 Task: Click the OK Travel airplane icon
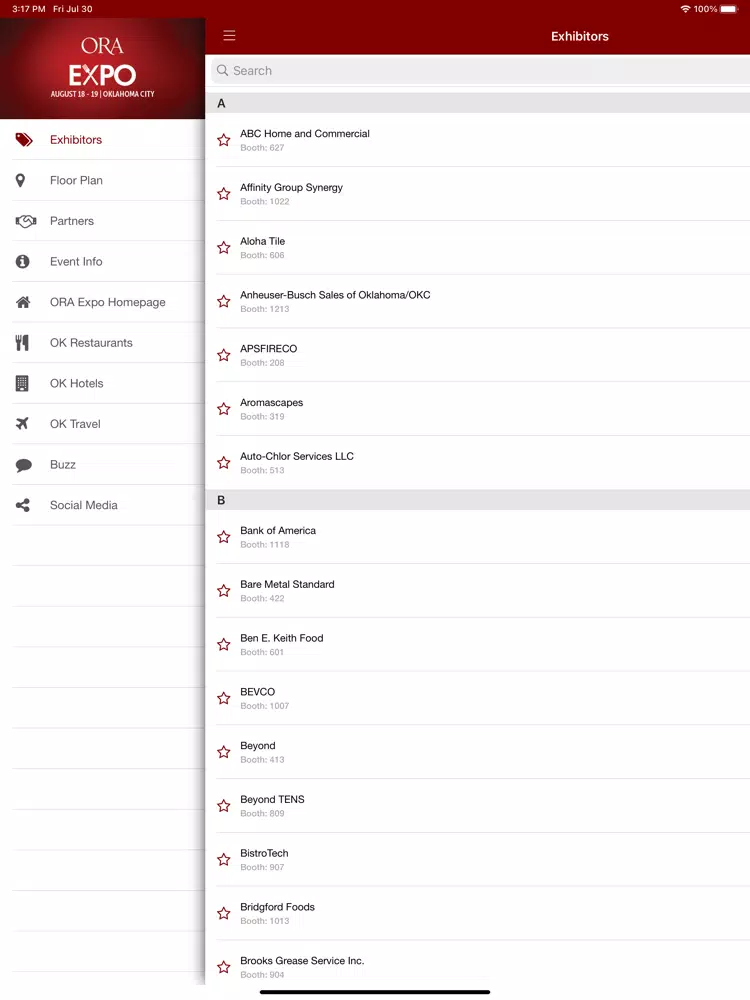pyautogui.click(x=22, y=423)
